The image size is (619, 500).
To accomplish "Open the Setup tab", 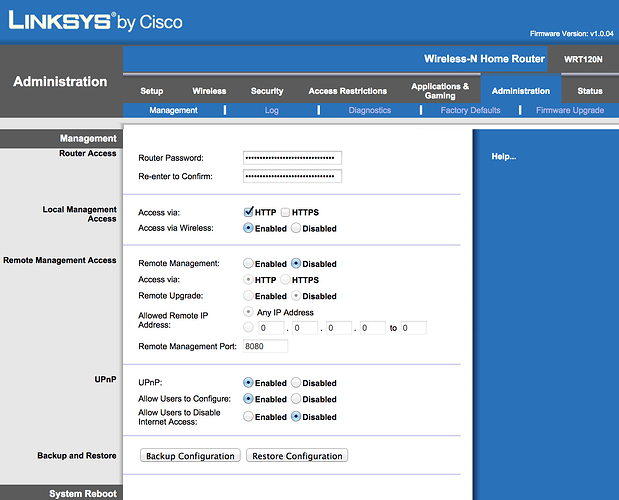I will [152, 91].
